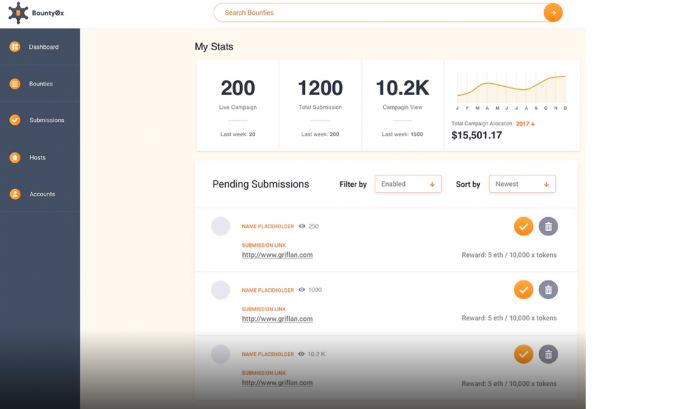Approve submission with 1000 views
700x409 pixels.
[x=523, y=290]
